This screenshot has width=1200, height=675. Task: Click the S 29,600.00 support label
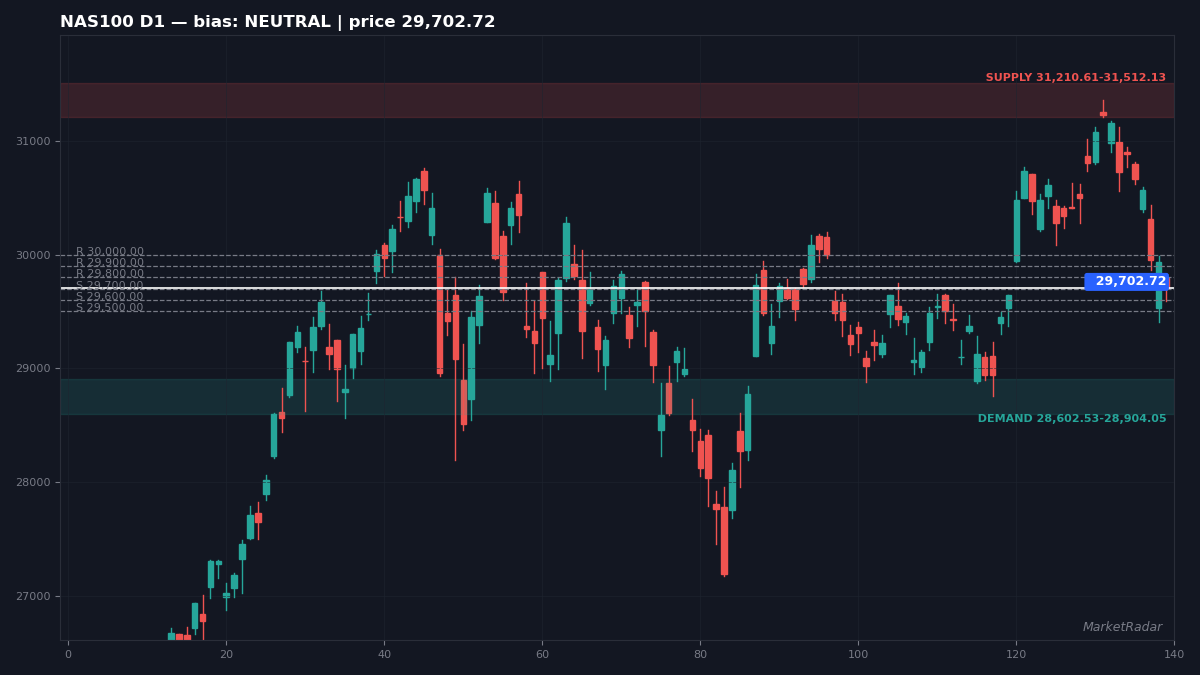[110, 297]
